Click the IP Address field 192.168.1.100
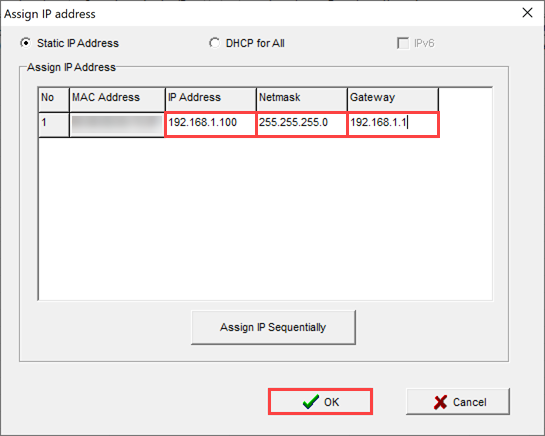 pos(210,124)
